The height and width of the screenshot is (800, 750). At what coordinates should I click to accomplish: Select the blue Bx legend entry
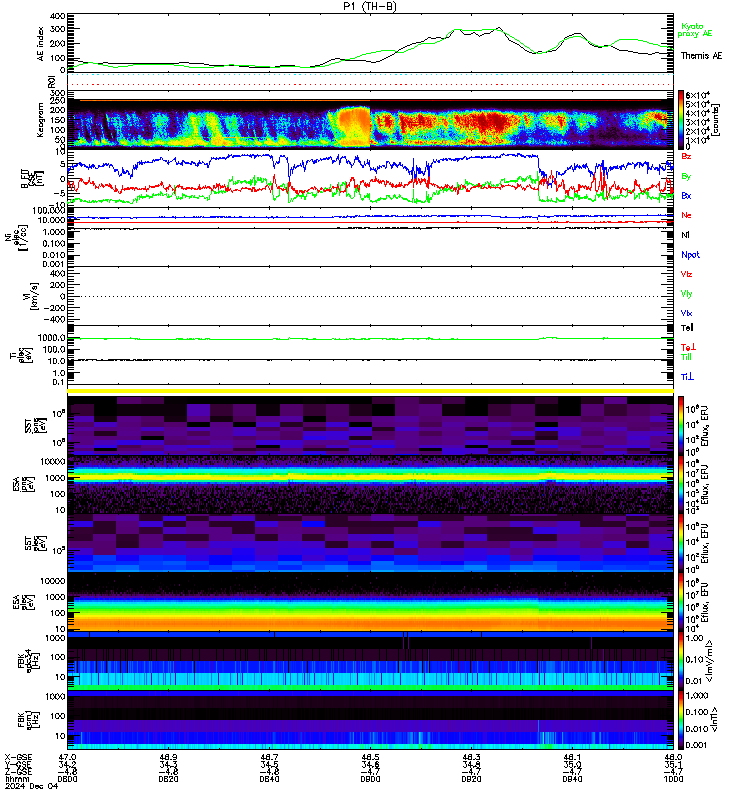(686, 195)
